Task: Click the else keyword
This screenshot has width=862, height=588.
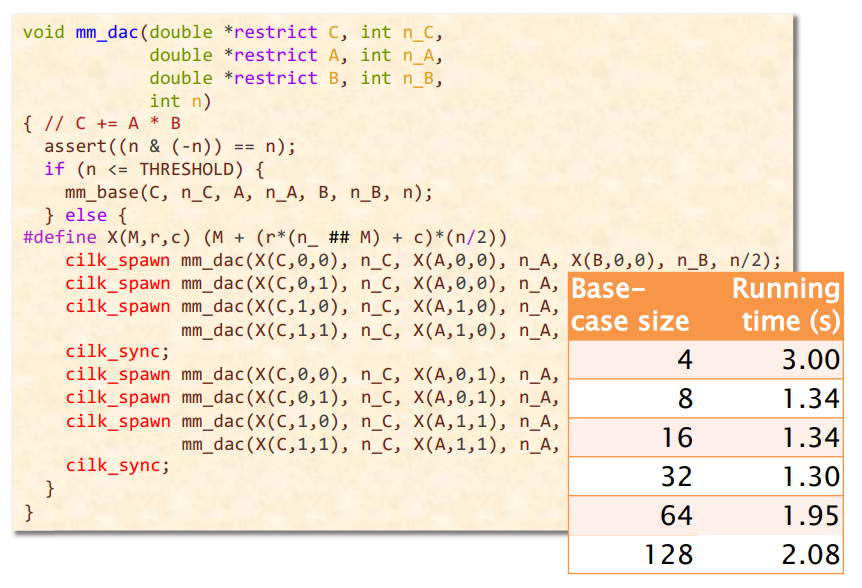Action: click(x=85, y=215)
